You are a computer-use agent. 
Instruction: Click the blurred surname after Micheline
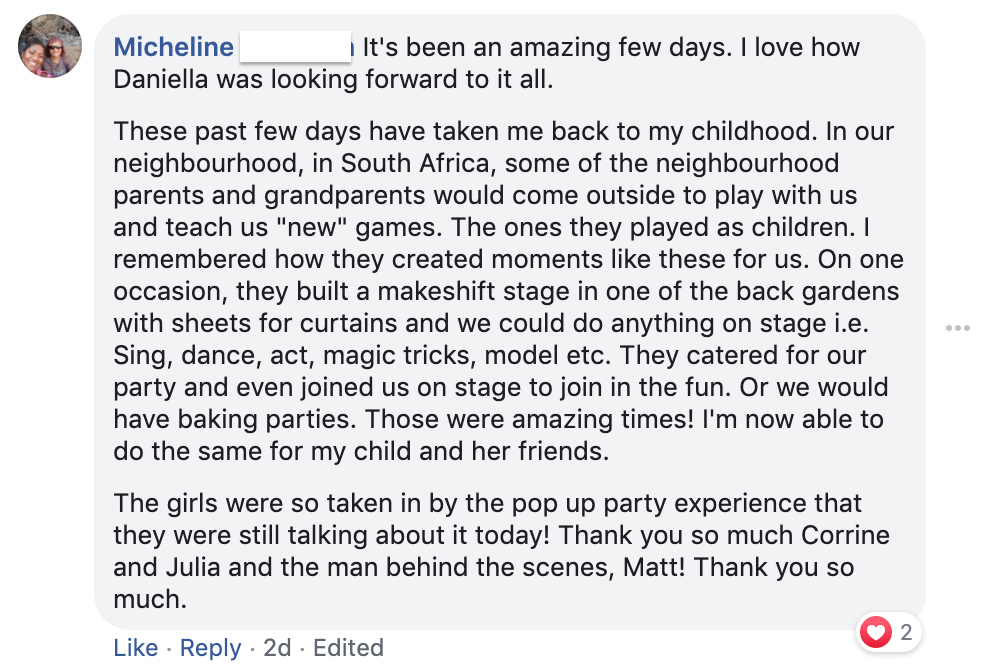[297, 47]
